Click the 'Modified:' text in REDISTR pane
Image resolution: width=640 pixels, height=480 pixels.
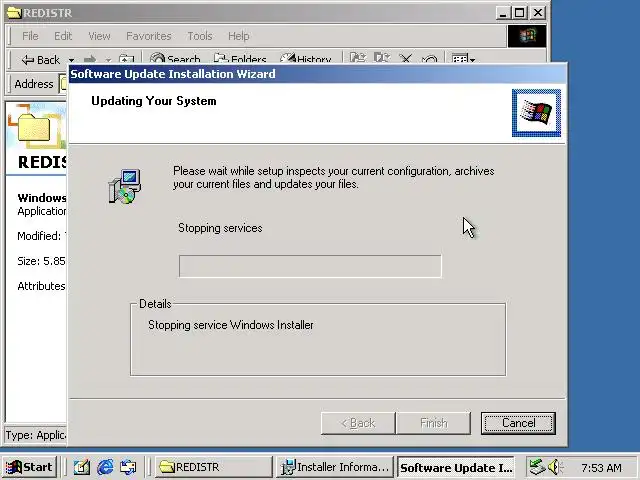(39, 236)
